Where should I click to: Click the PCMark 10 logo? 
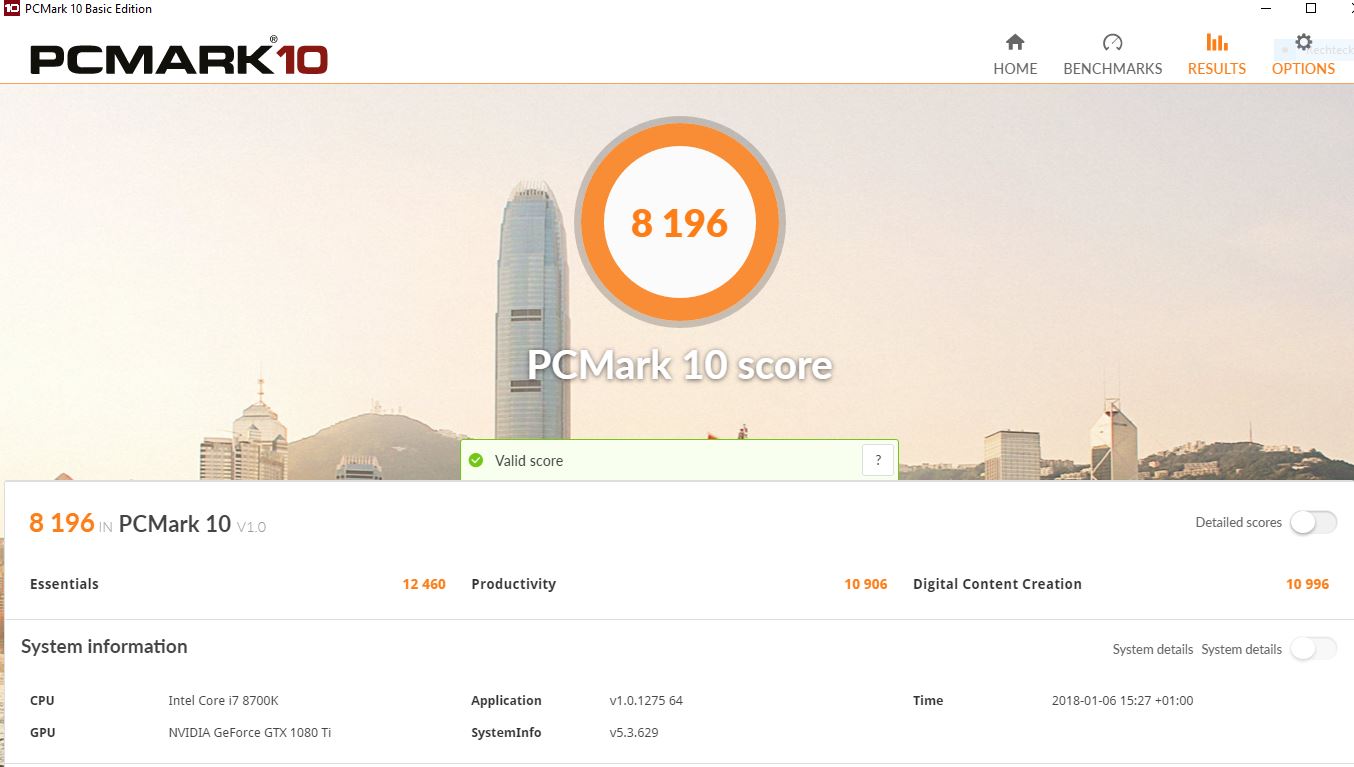click(x=179, y=57)
